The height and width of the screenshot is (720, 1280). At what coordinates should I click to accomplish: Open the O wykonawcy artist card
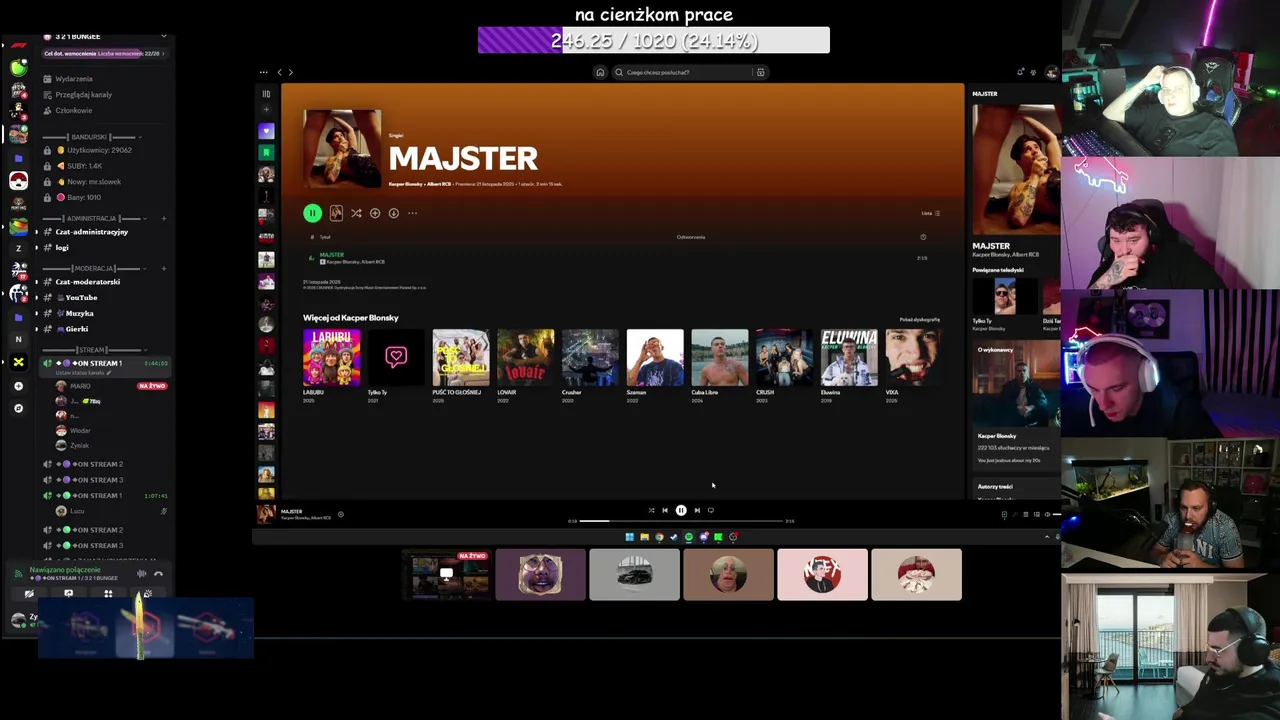point(1016,405)
